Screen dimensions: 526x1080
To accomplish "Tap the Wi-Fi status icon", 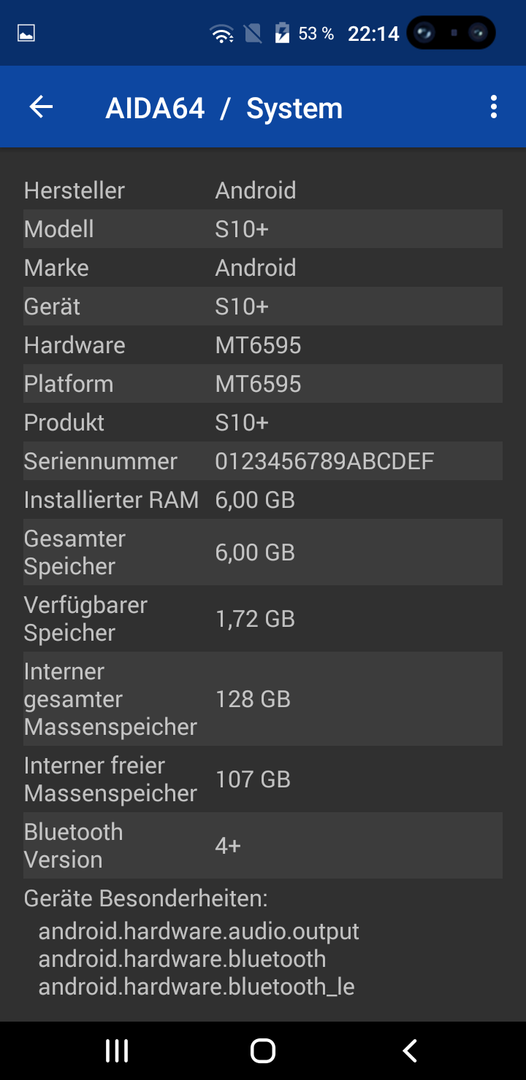I will click(x=222, y=33).
